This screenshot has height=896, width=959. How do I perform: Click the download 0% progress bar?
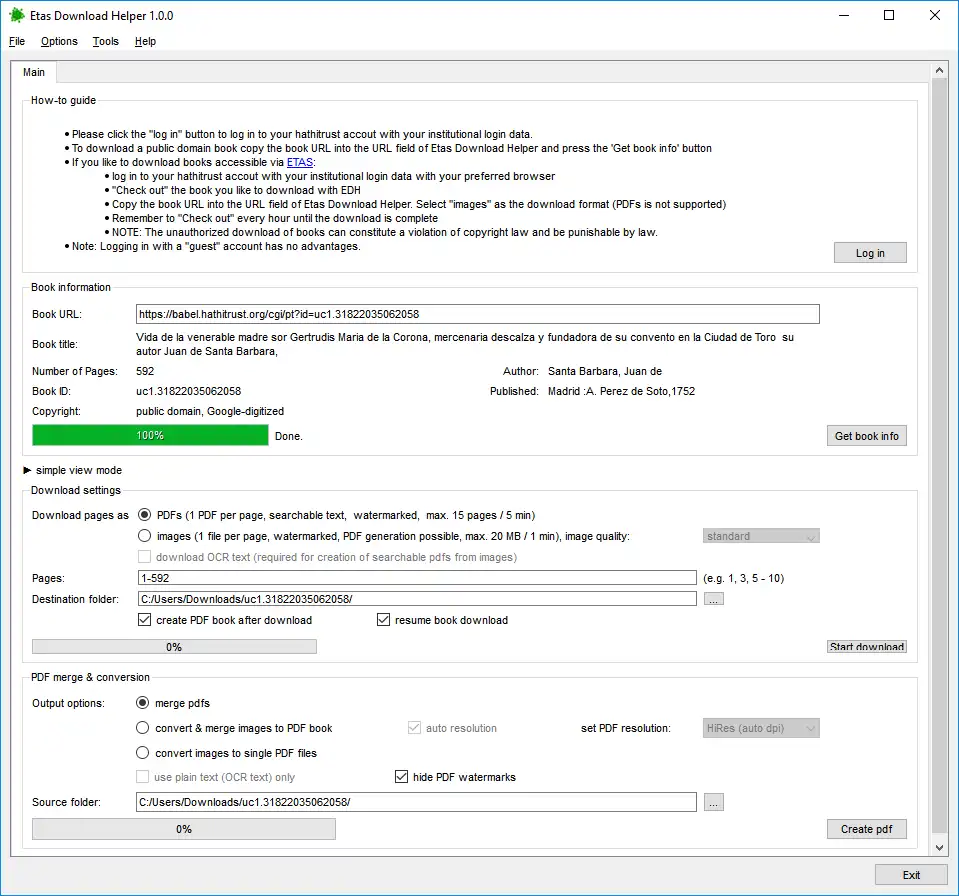174,646
